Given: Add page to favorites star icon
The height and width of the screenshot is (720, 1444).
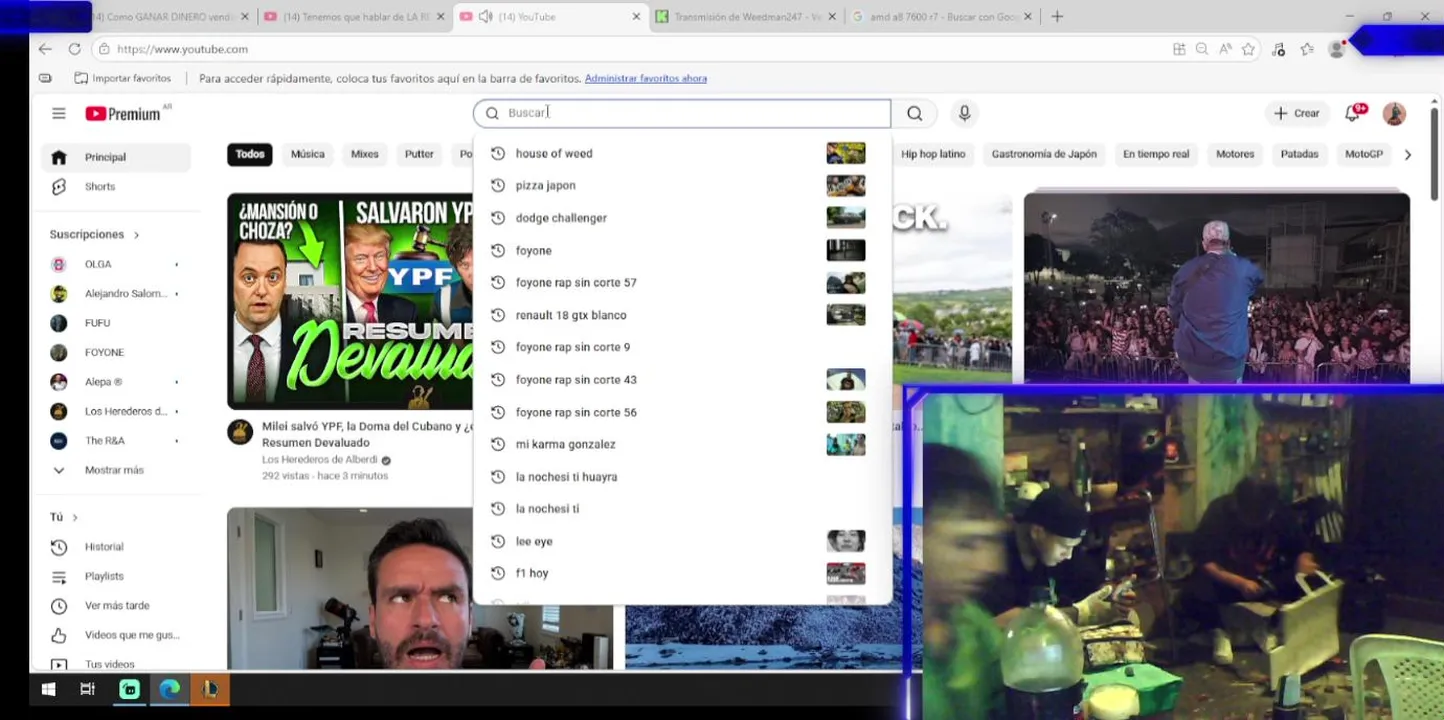Looking at the screenshot, I should pos(1248,49).
